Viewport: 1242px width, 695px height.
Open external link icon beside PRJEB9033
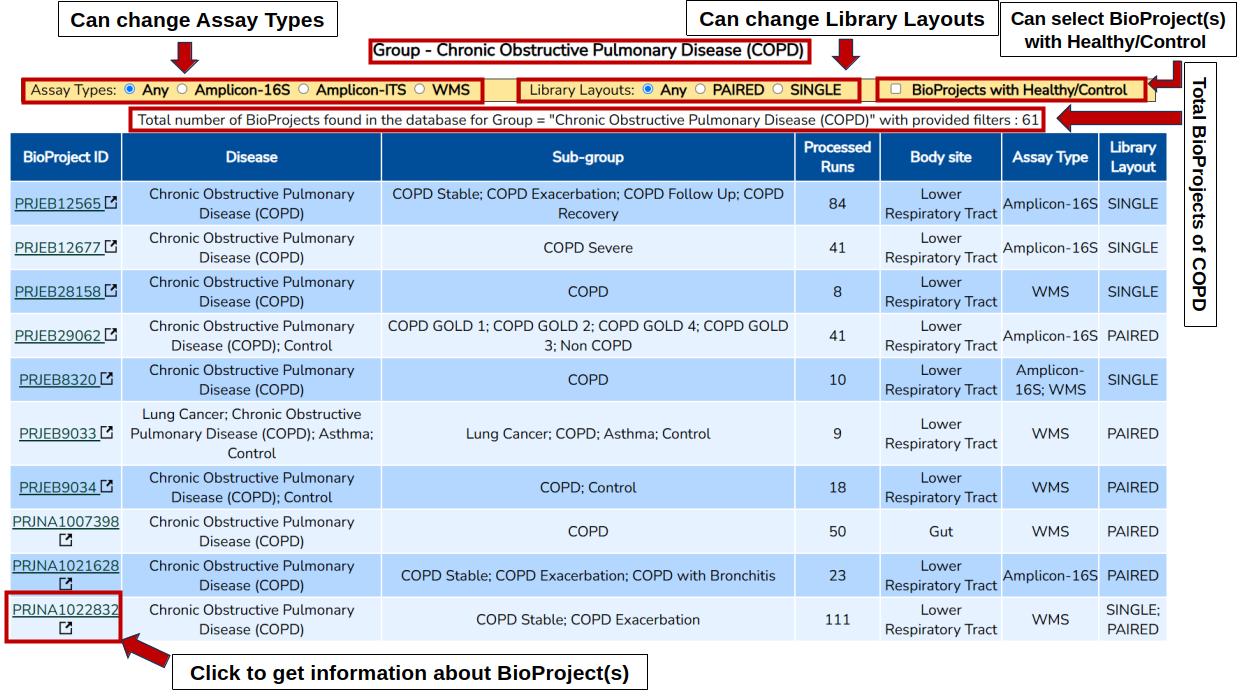pyautogui.click(x=107, y=433)
